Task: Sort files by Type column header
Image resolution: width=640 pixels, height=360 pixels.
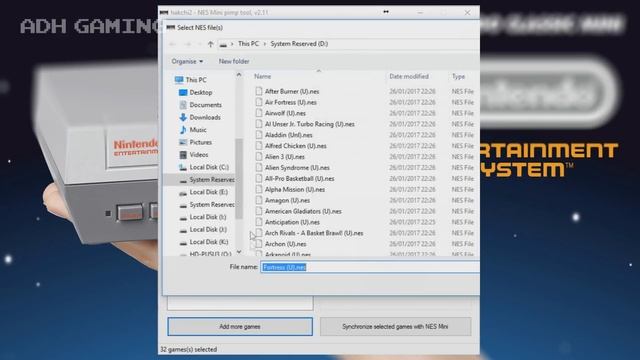Action: click(458, 76)
